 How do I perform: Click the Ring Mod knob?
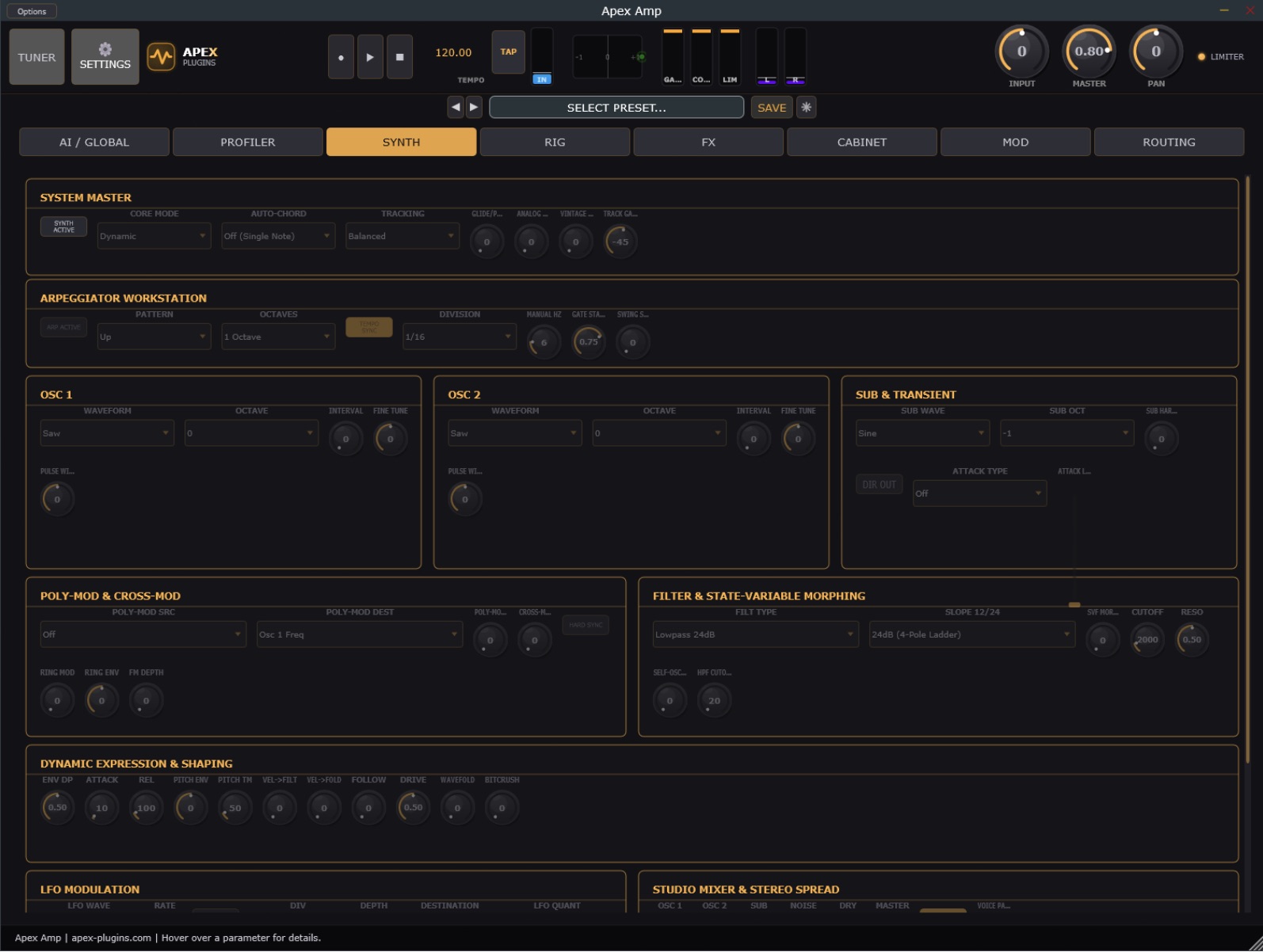pos(57,701)
